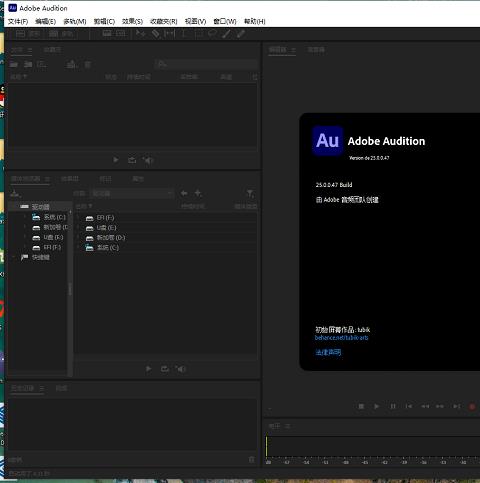480x483 pixels.
Task: Expand EFI (F:) row in content list
Action: [78, 218]
